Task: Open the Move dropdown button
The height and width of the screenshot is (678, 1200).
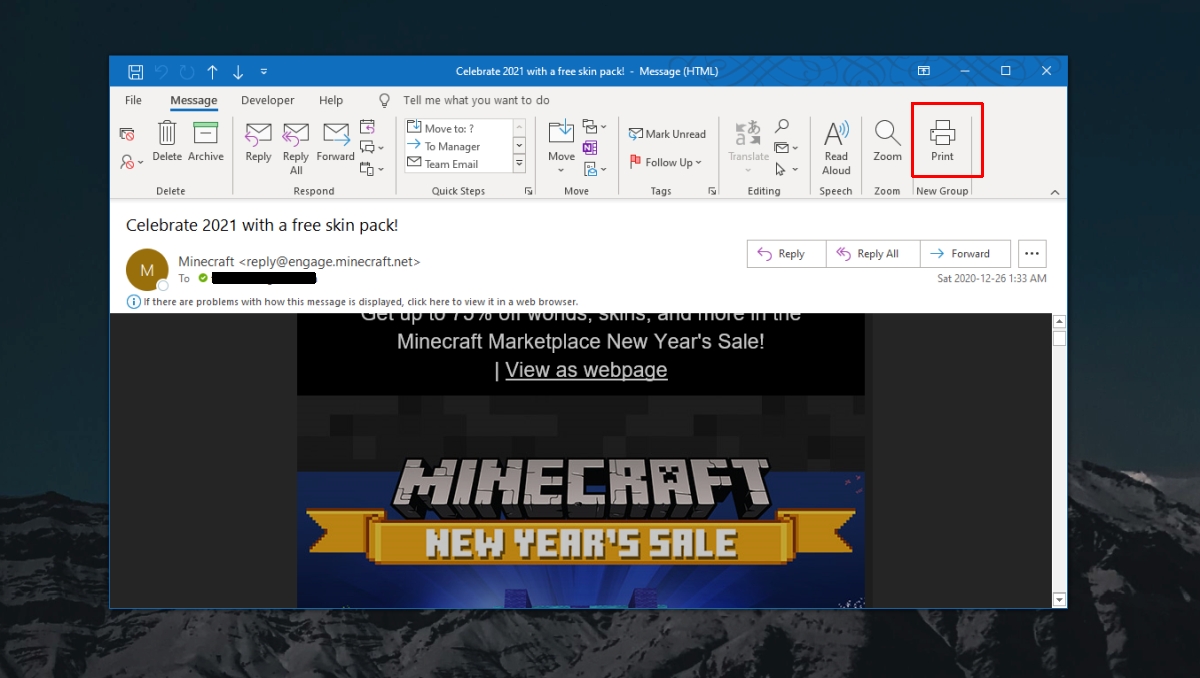Action: 561,147
